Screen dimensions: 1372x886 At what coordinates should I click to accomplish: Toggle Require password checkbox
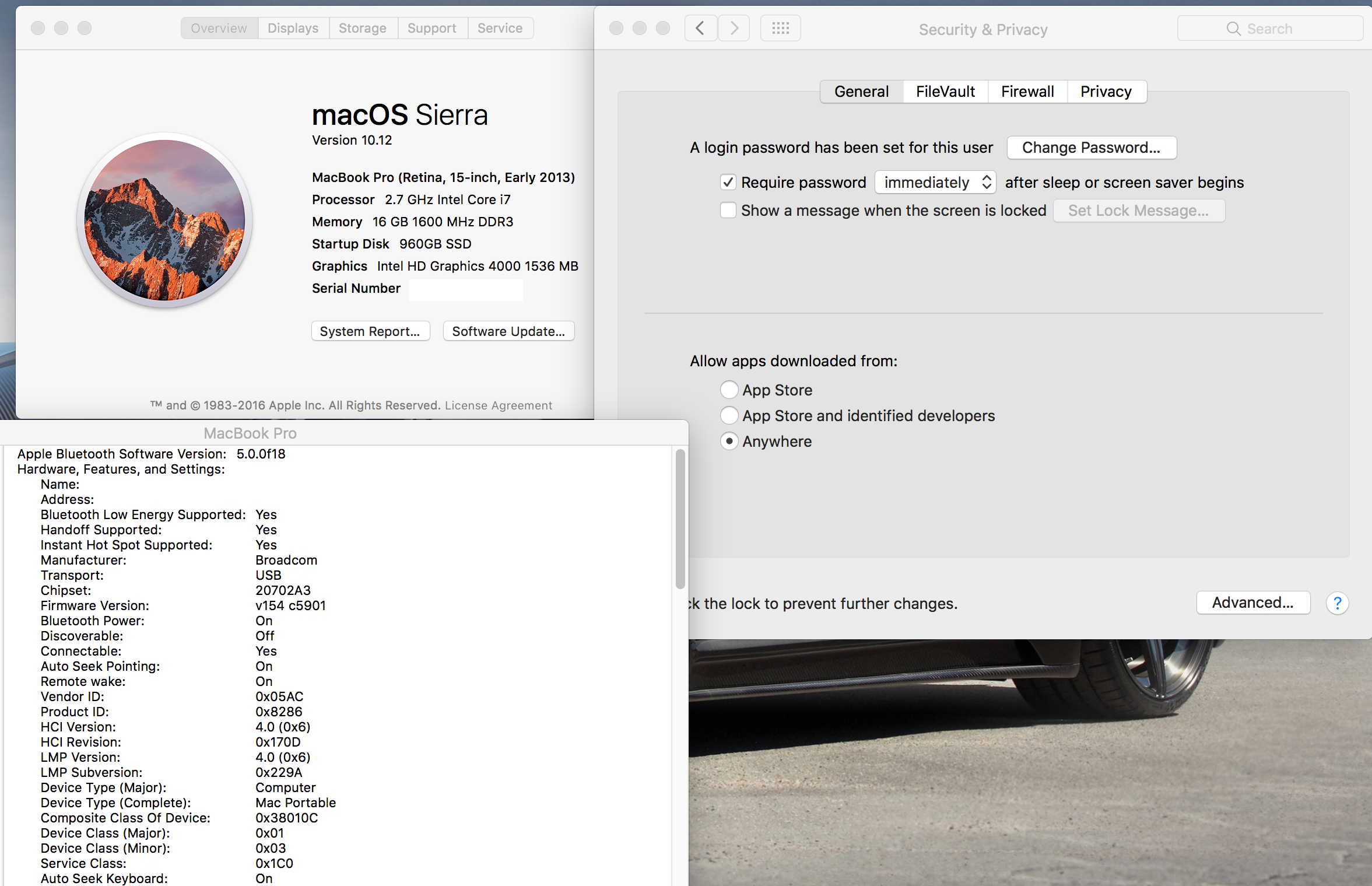point(728,183)
